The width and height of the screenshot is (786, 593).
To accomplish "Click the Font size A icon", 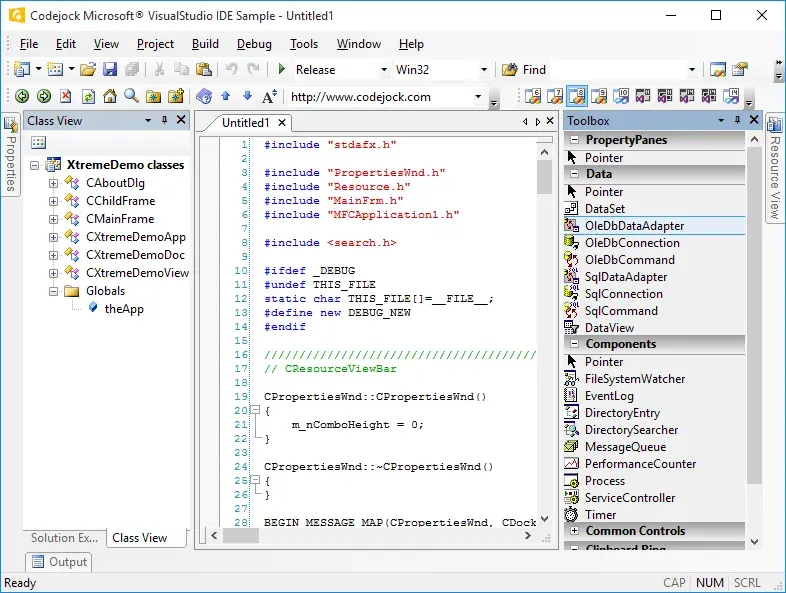I will tap(269, 96).
